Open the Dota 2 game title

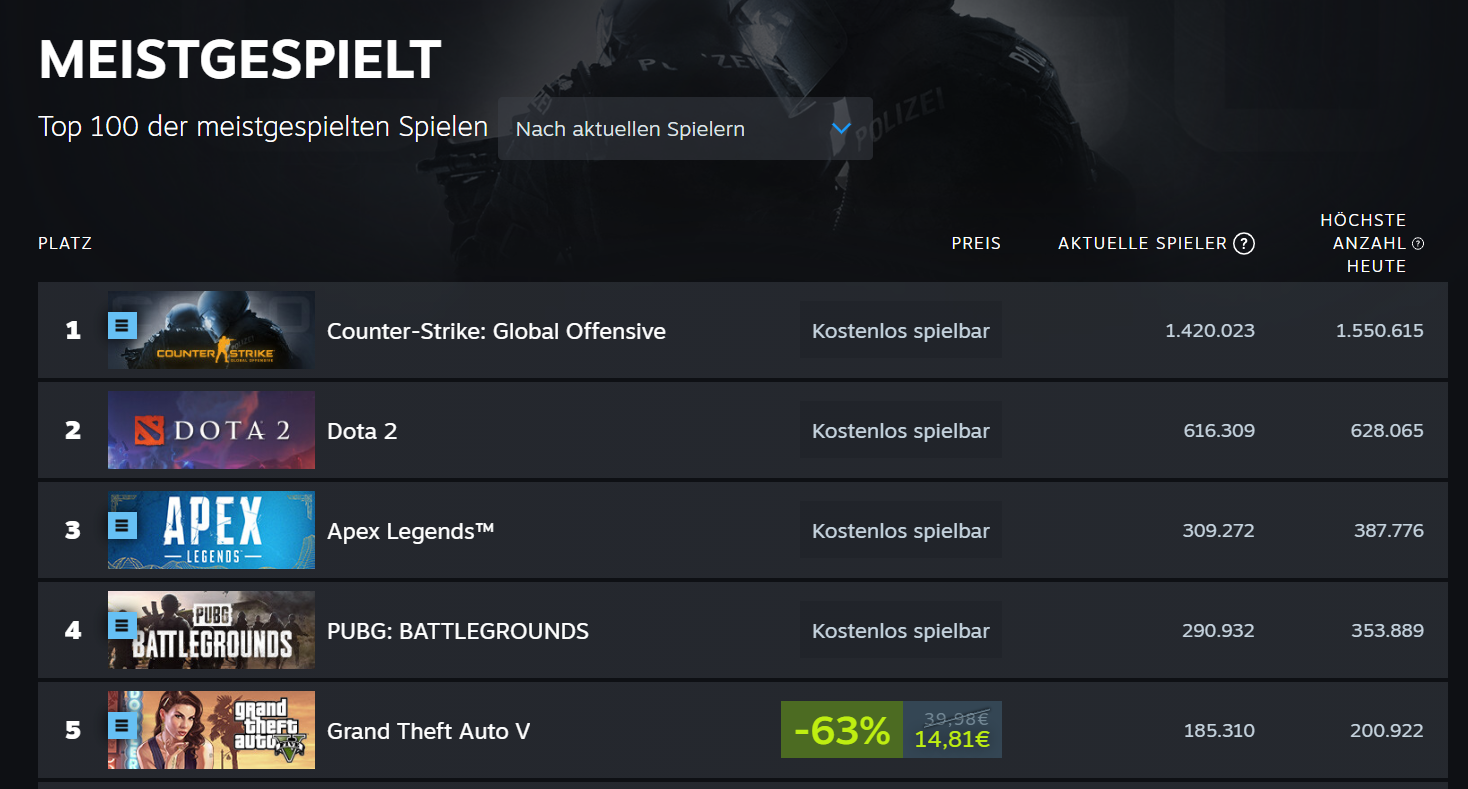pos(362,431)
